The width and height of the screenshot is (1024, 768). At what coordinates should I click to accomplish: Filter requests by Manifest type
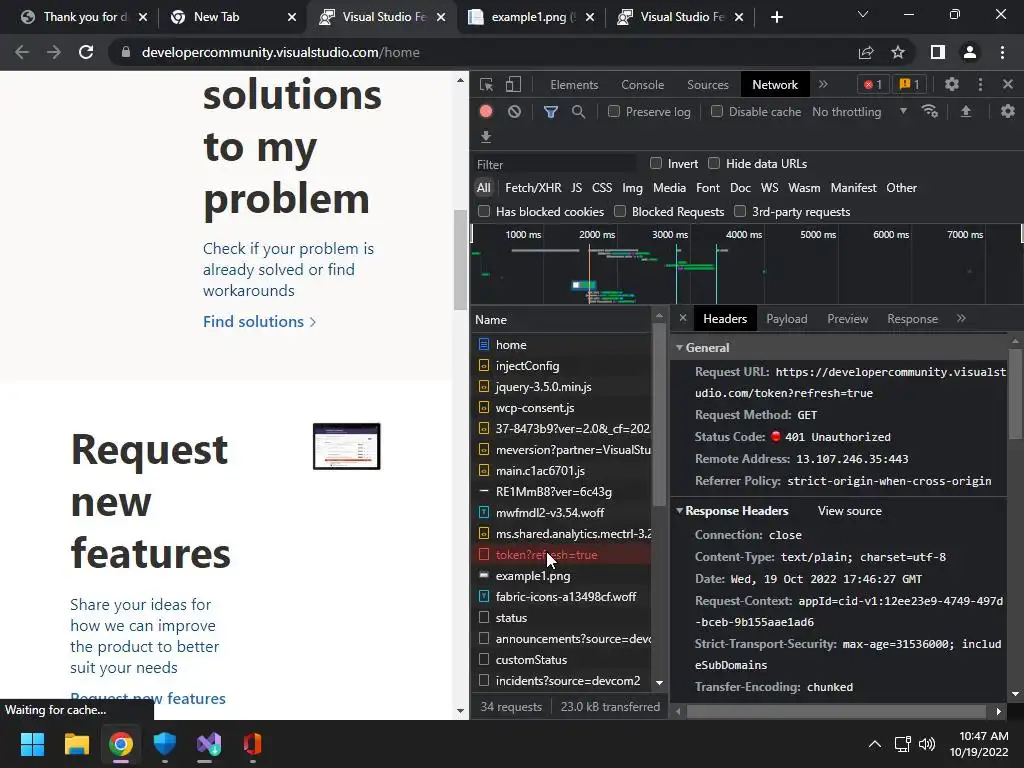[854, 187]
